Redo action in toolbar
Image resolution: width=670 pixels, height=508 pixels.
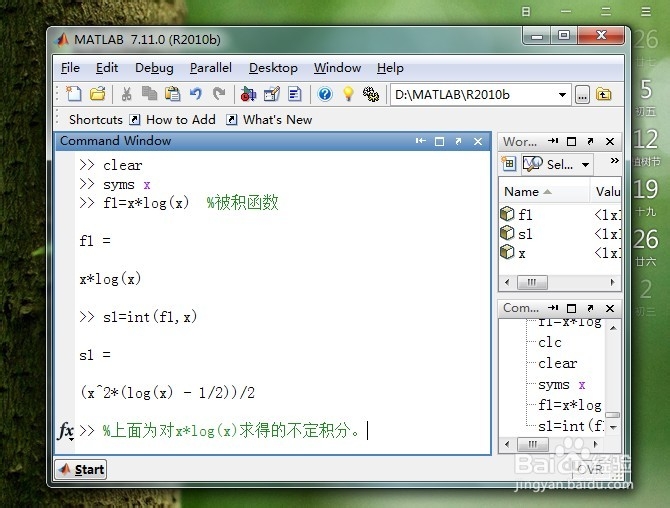coord(219,94)
